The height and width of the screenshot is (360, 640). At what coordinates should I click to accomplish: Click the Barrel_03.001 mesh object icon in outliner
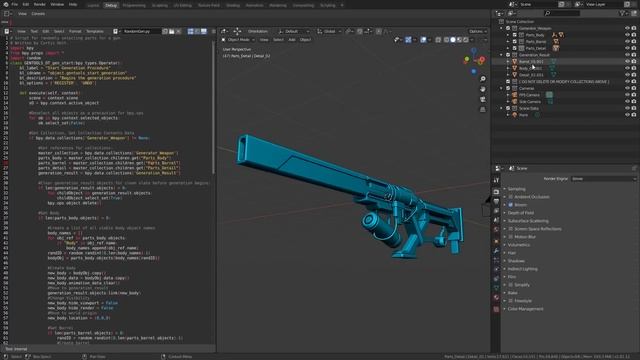point(514,62)
